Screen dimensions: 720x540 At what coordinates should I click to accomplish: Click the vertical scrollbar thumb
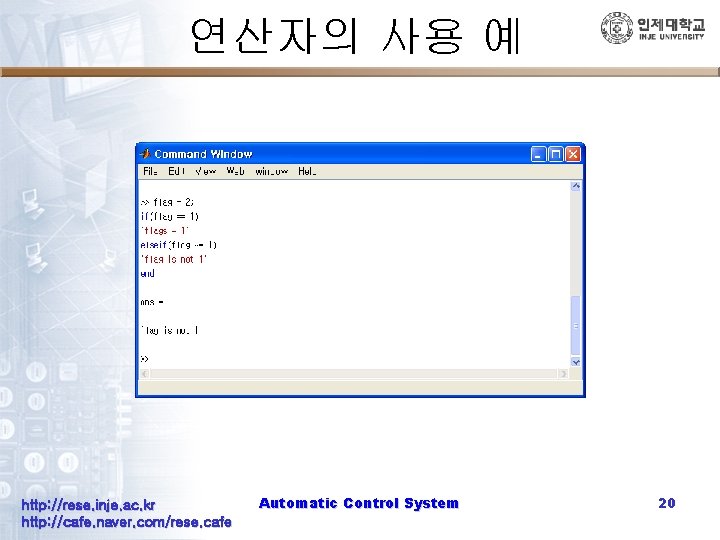(575, 325)
